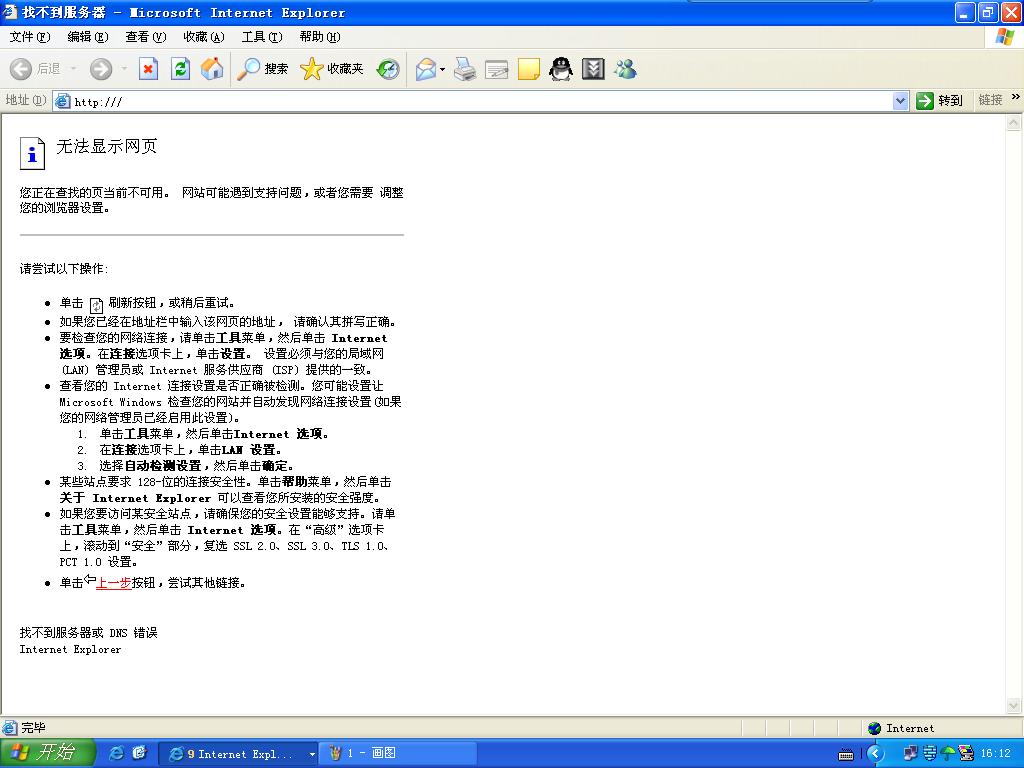The width and height of the screenshot is (1024, 768).
Task: Click the 找不到服务器或 DNS 错误 text
Action: tap(88, 633)
